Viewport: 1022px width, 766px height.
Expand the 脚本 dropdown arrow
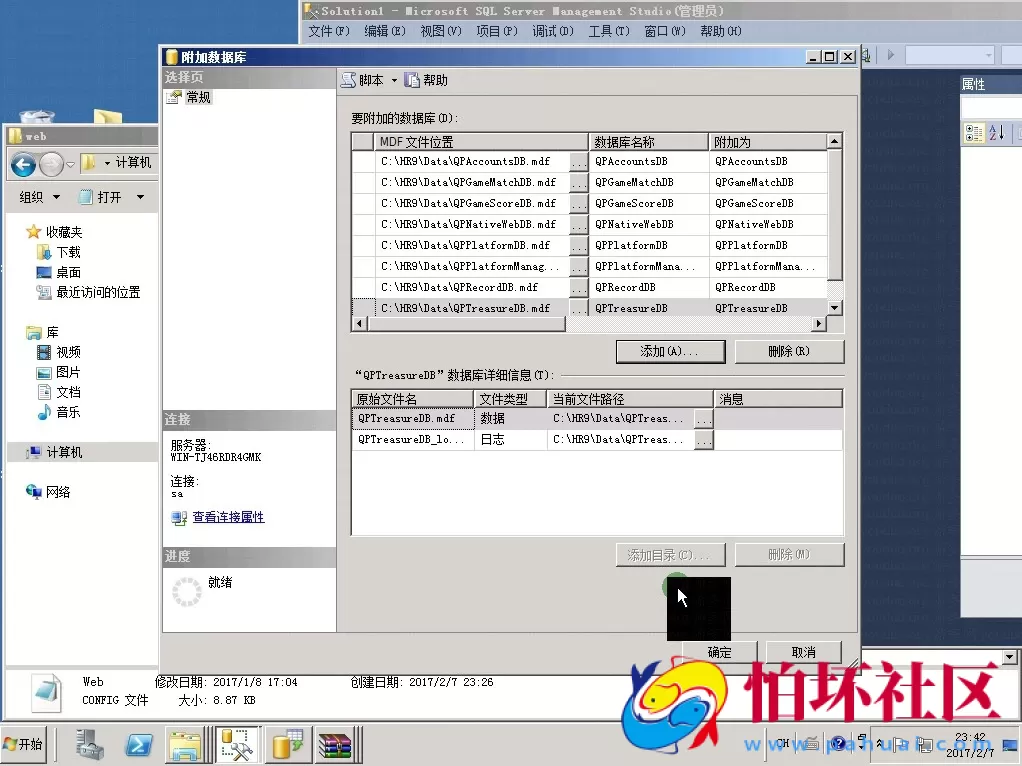click(394, 81)
